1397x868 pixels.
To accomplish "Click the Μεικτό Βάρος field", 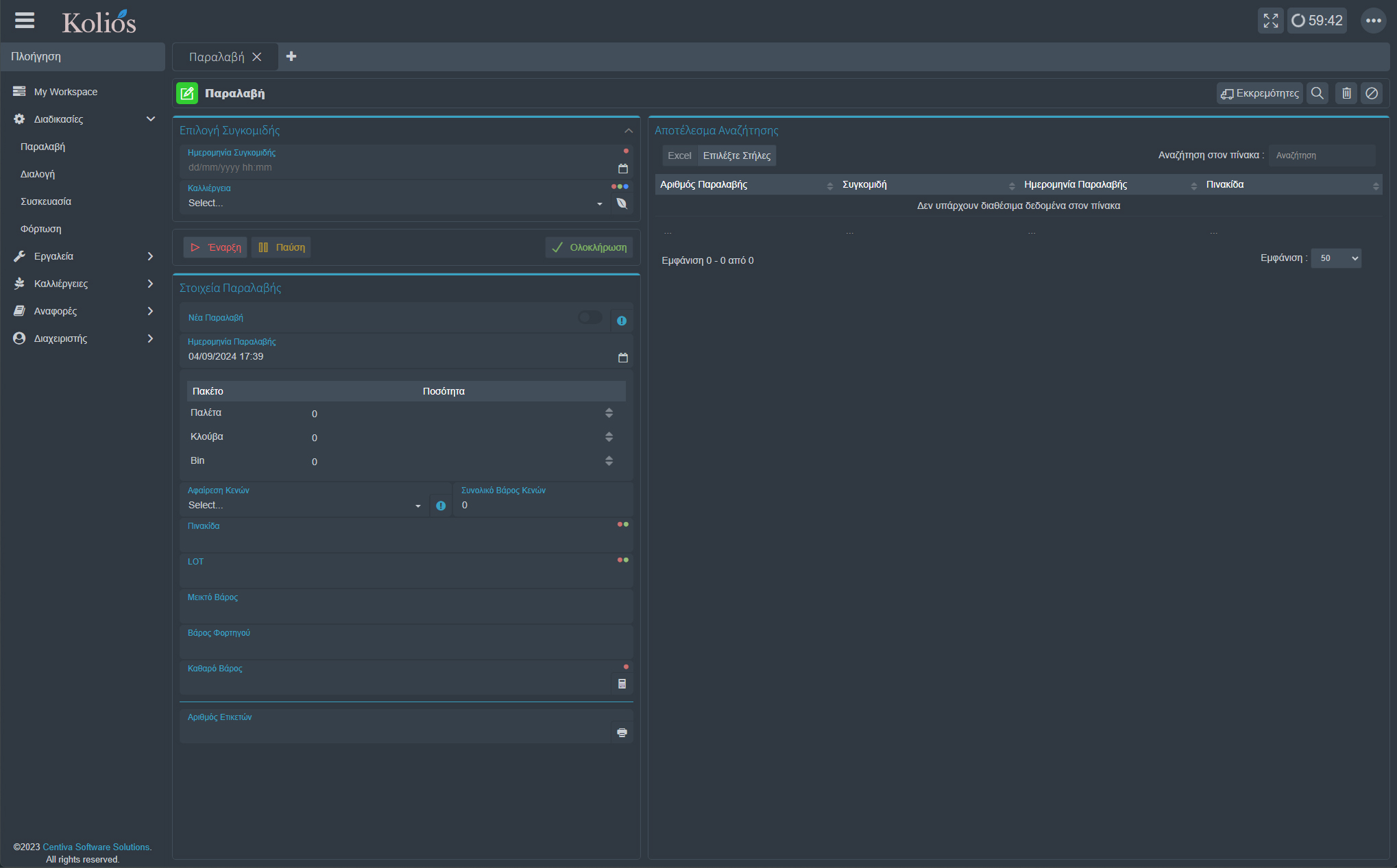I will (x=406, y=606).
